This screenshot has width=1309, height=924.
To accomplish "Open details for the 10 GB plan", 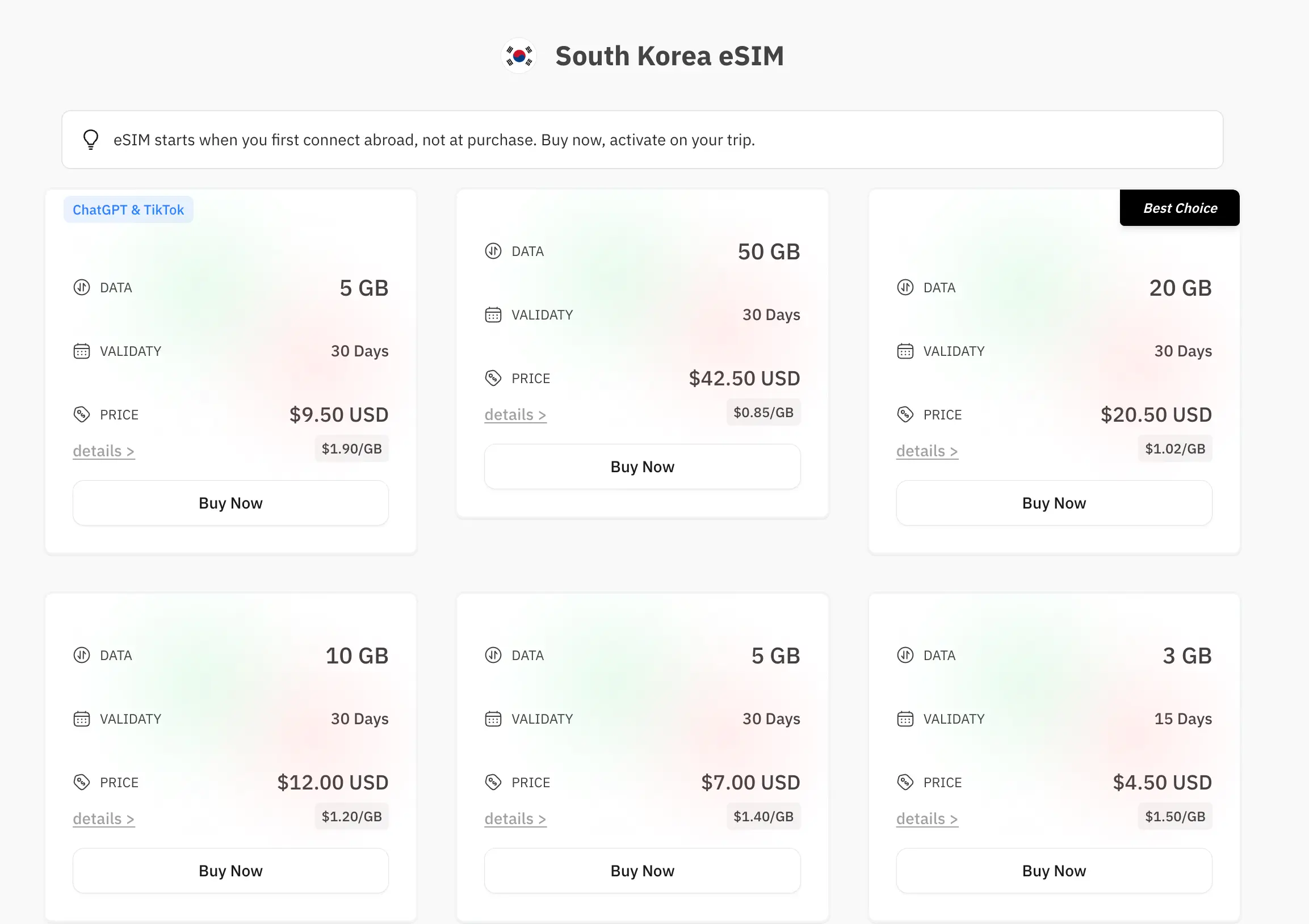I will (104, 818).
